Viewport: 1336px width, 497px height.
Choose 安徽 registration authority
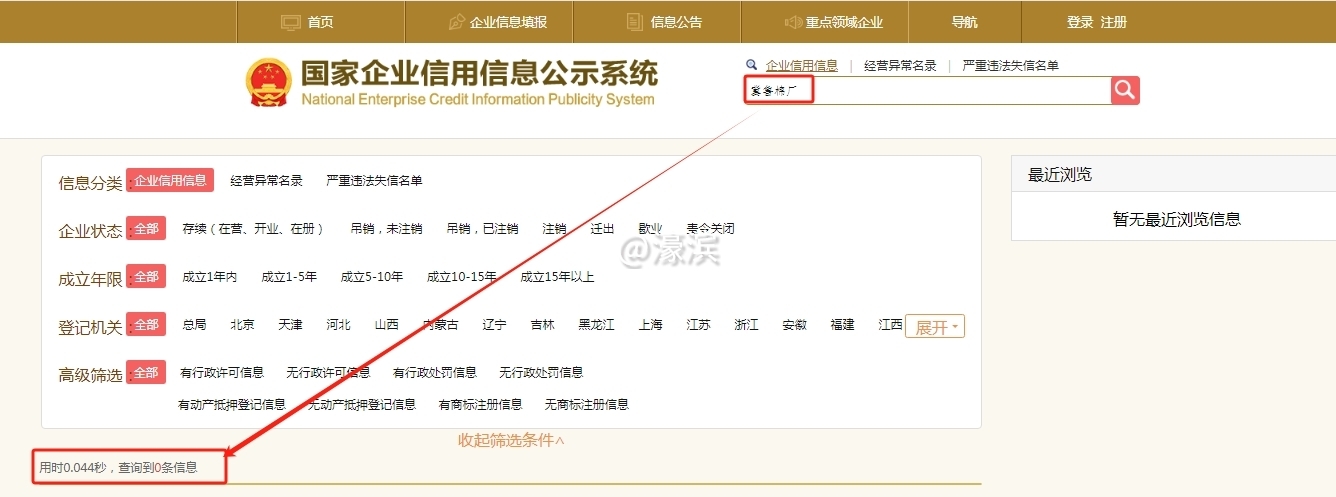click(794, 325)
